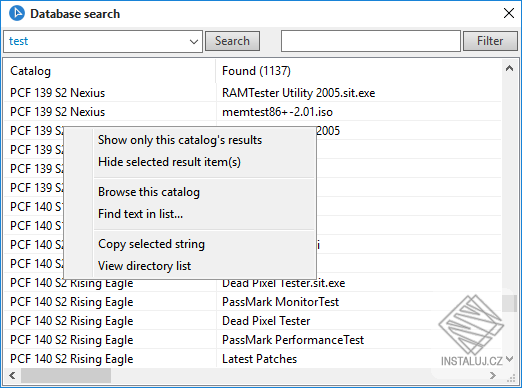
Task: Click the vertical scrollbar up arrow
Action: (x=509, y=69)
